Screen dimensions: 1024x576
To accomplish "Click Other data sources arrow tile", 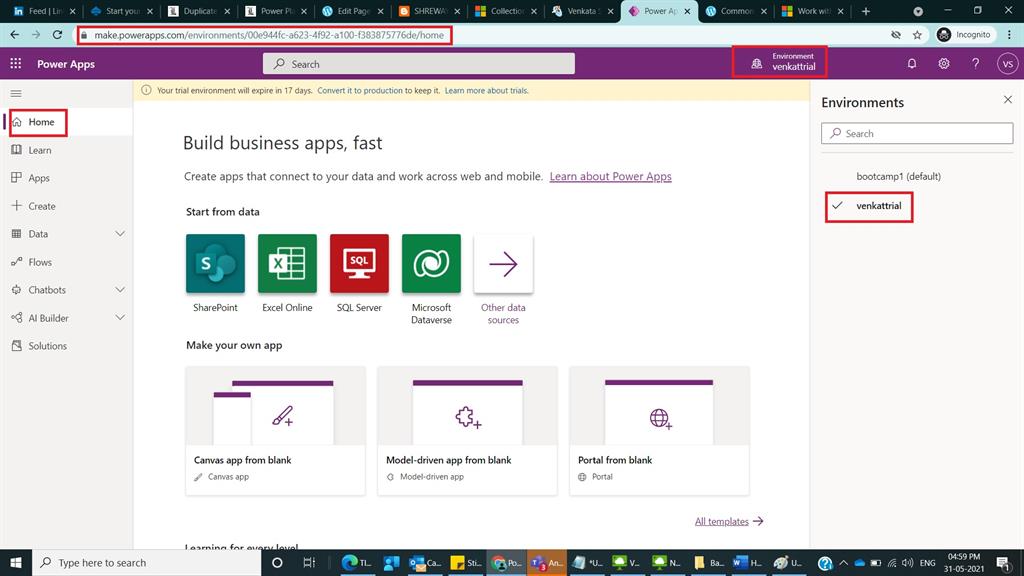I will click(502, 264).
